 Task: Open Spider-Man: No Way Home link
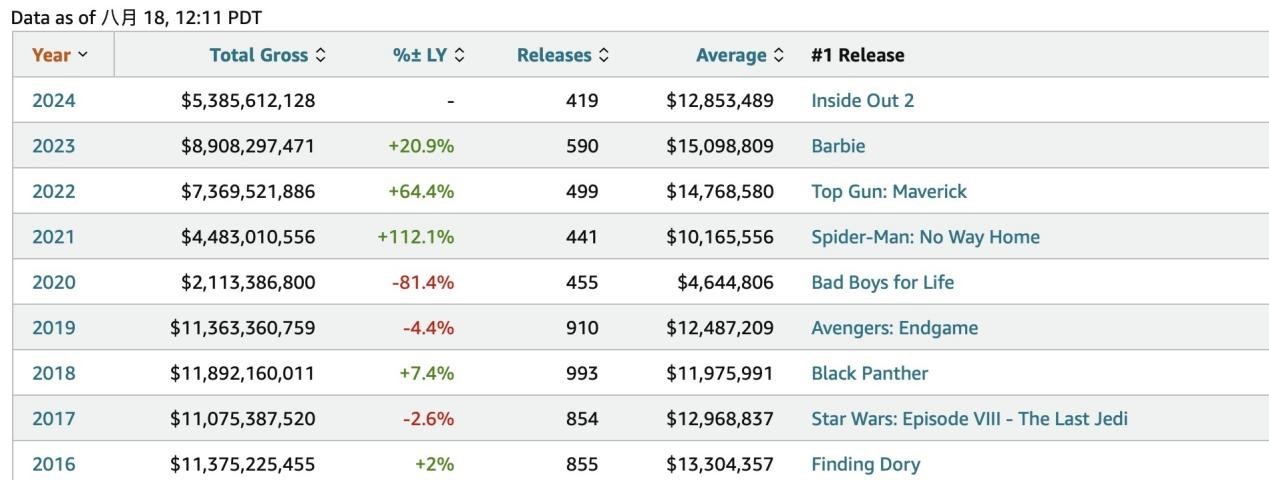925,237
